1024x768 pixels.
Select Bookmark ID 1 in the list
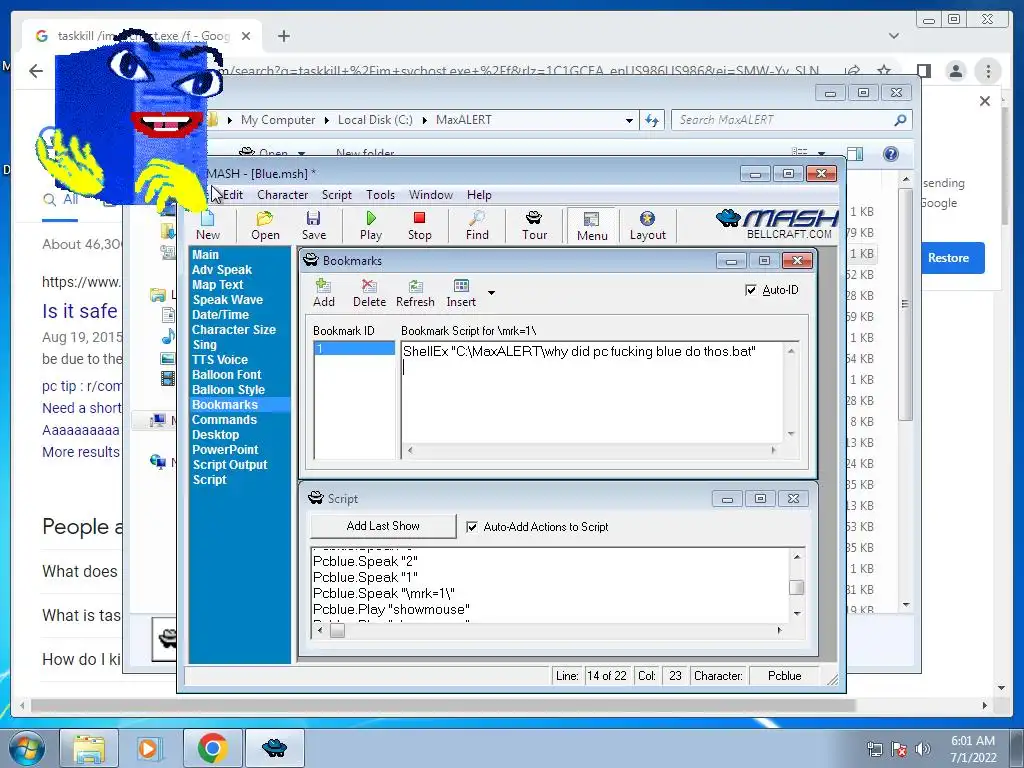(x=355, y=349)
